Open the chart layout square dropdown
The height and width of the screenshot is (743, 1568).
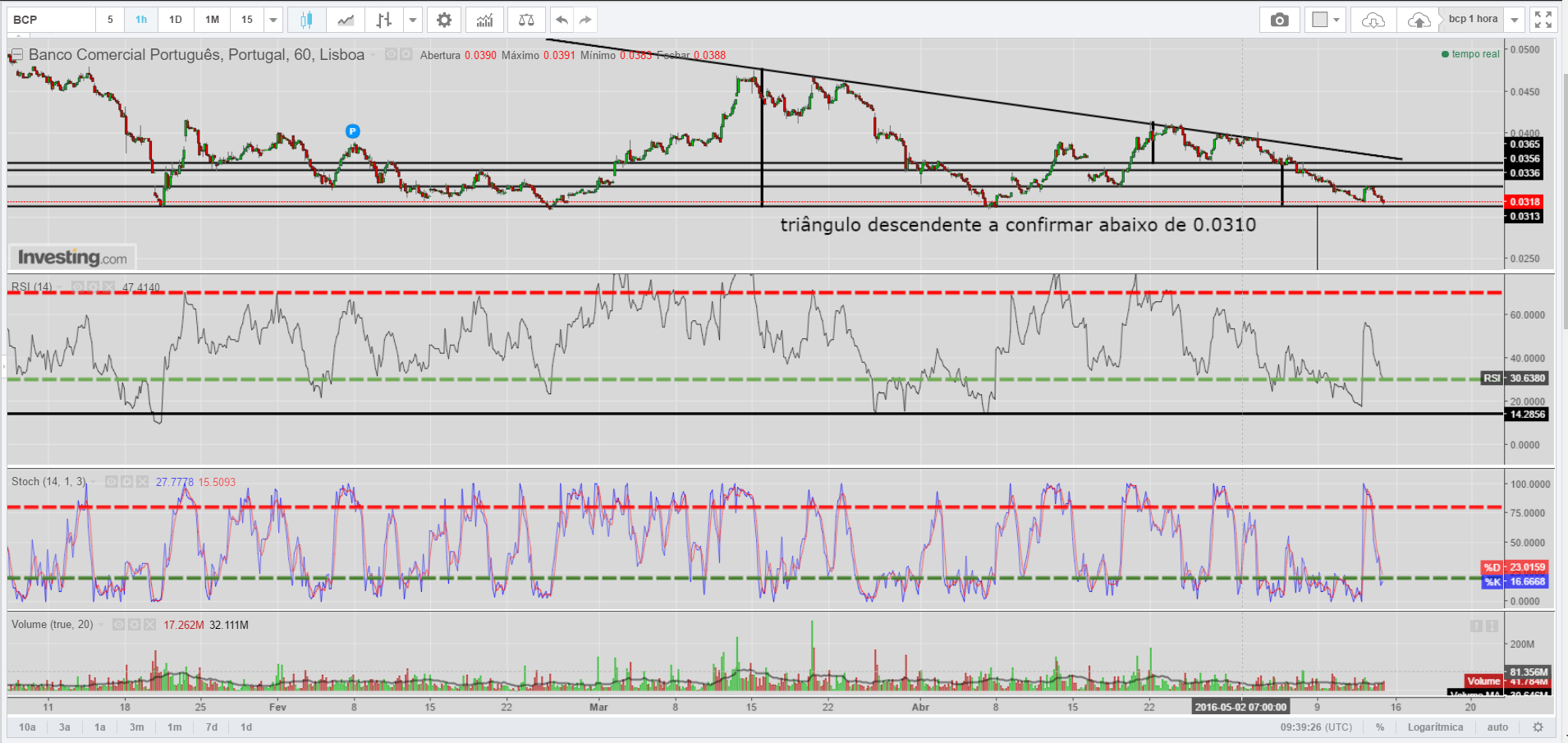tap(1325, 20)
